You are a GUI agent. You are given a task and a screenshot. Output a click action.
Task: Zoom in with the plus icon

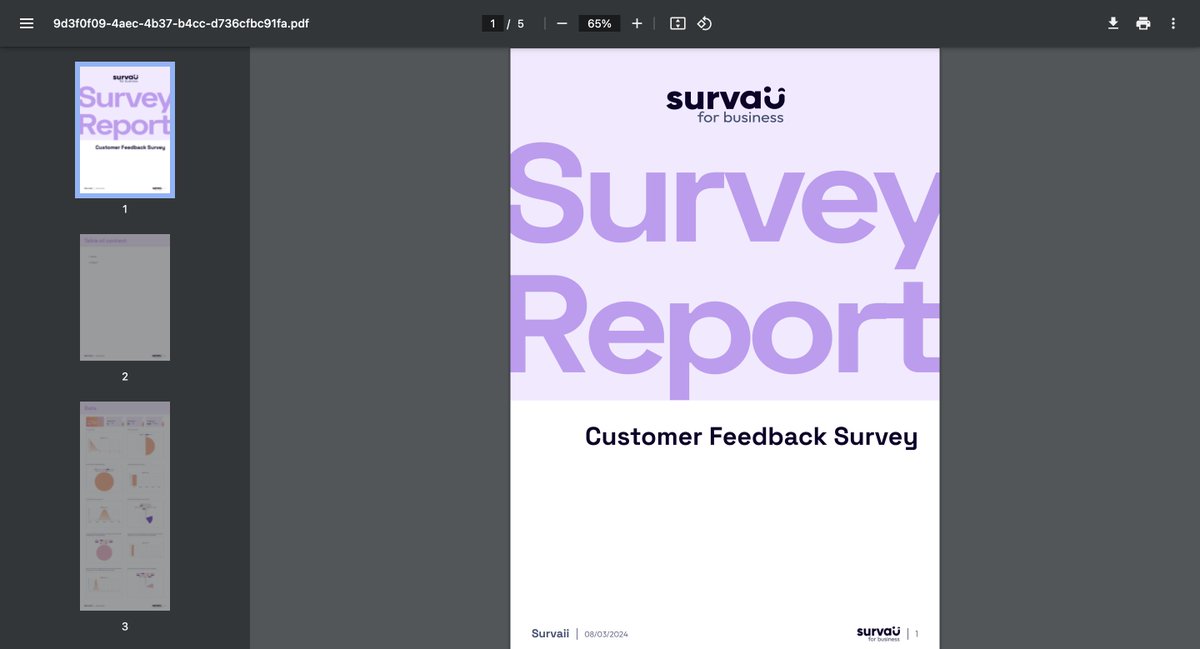click(637, 23)
